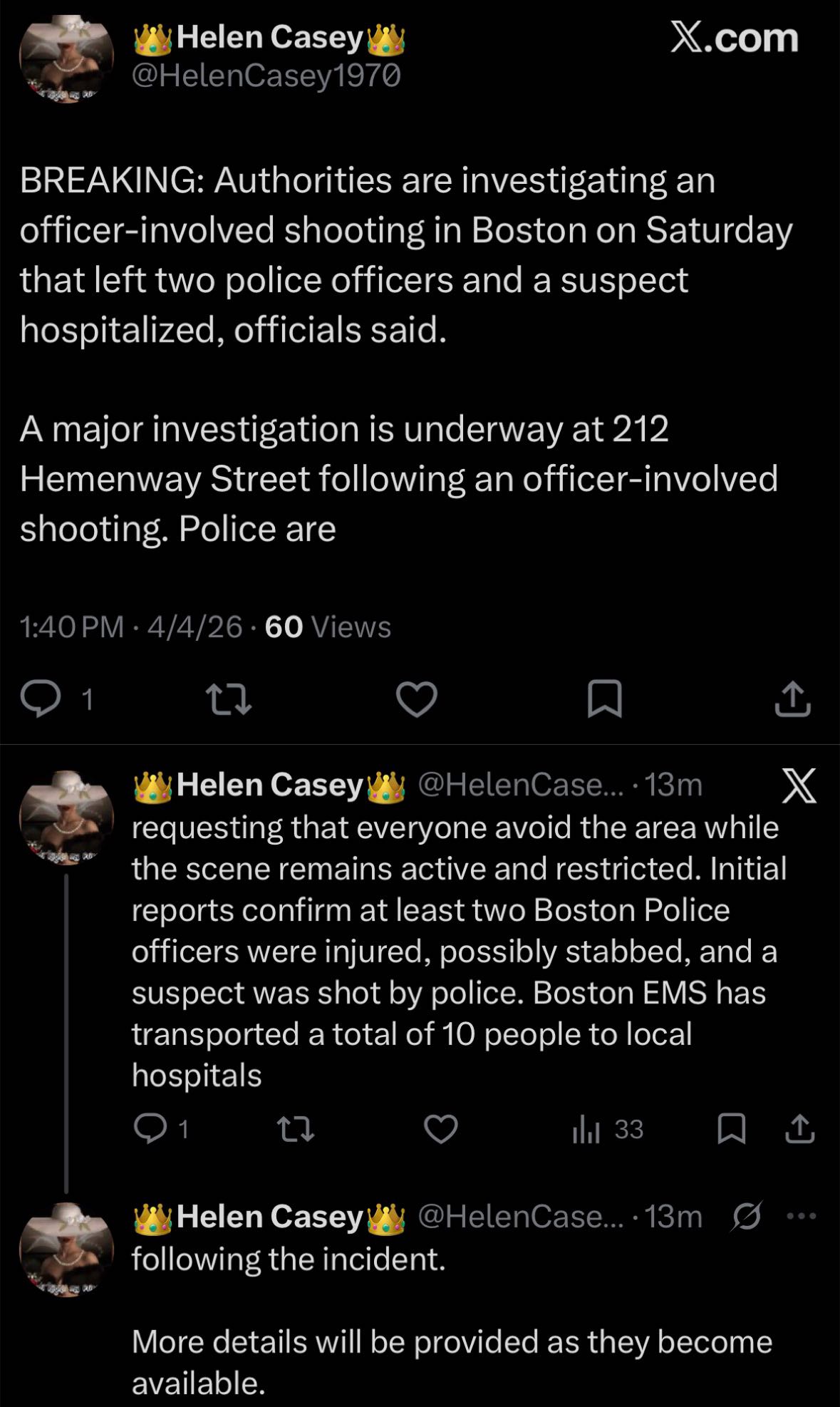Repost the 'requesting that everyone' reply

click(x=295, y=1129)
